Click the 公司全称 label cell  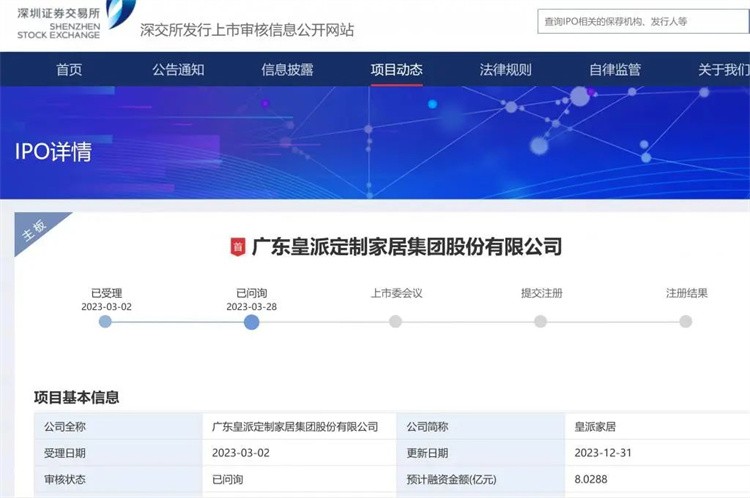point(118,426)
